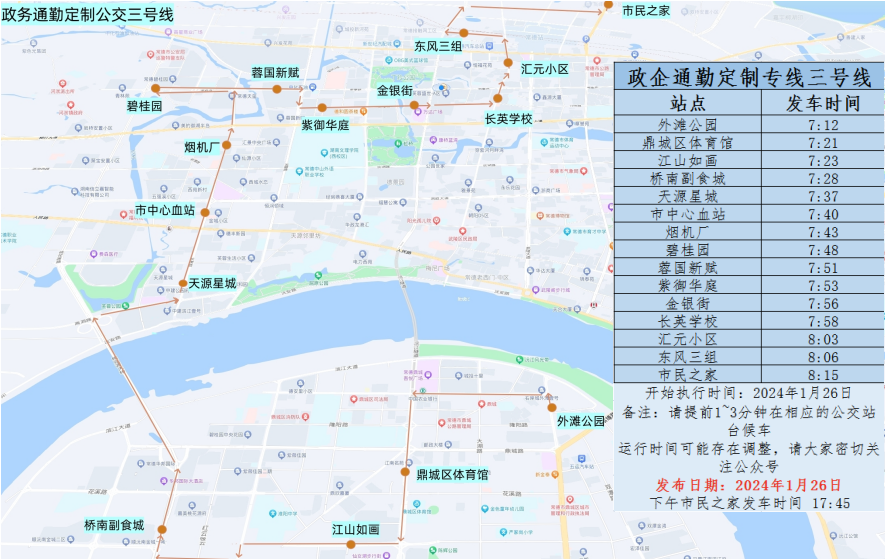Click the 金银街 stop marker on the map
The height and width of the screenshot is (559, 887).
point(414,104)
